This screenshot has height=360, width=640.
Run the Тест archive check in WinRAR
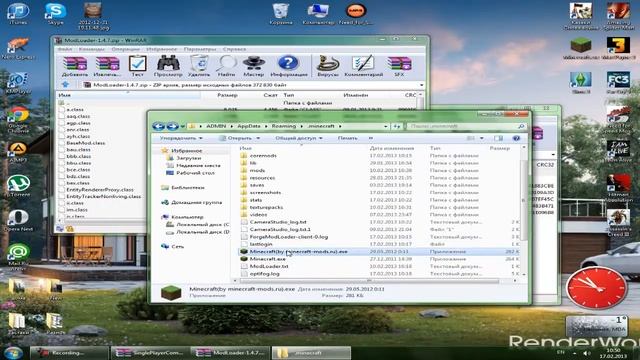(138, 67)
